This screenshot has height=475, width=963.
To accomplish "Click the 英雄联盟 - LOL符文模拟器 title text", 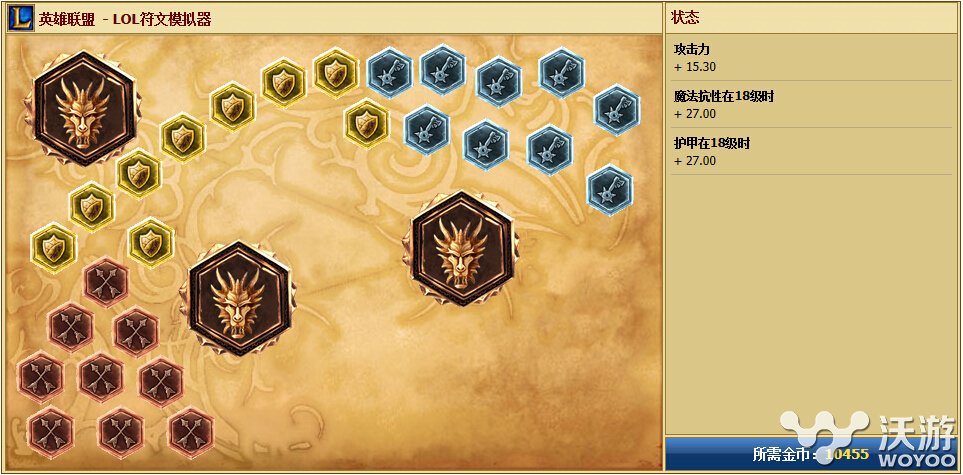I will tap(125, 20).
